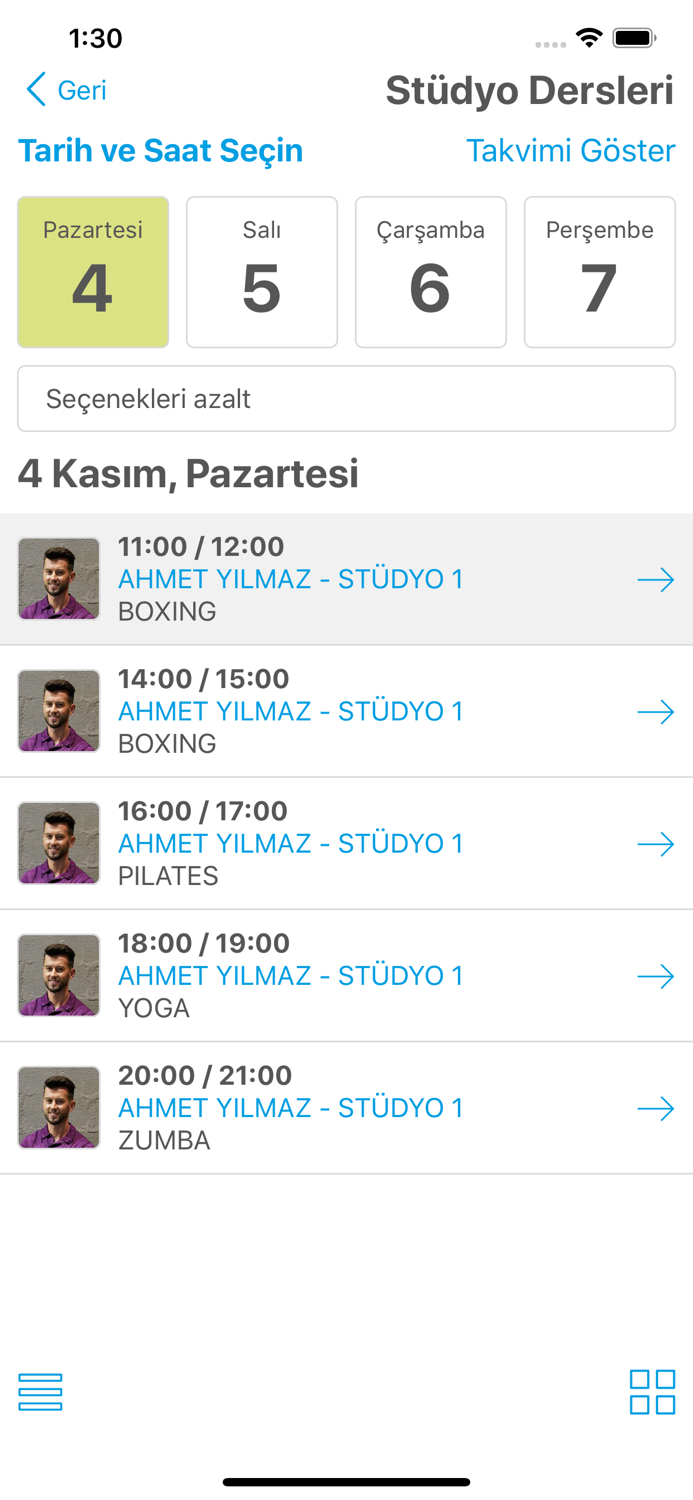Tap the arrow on Yoga class

click(656, 976)
